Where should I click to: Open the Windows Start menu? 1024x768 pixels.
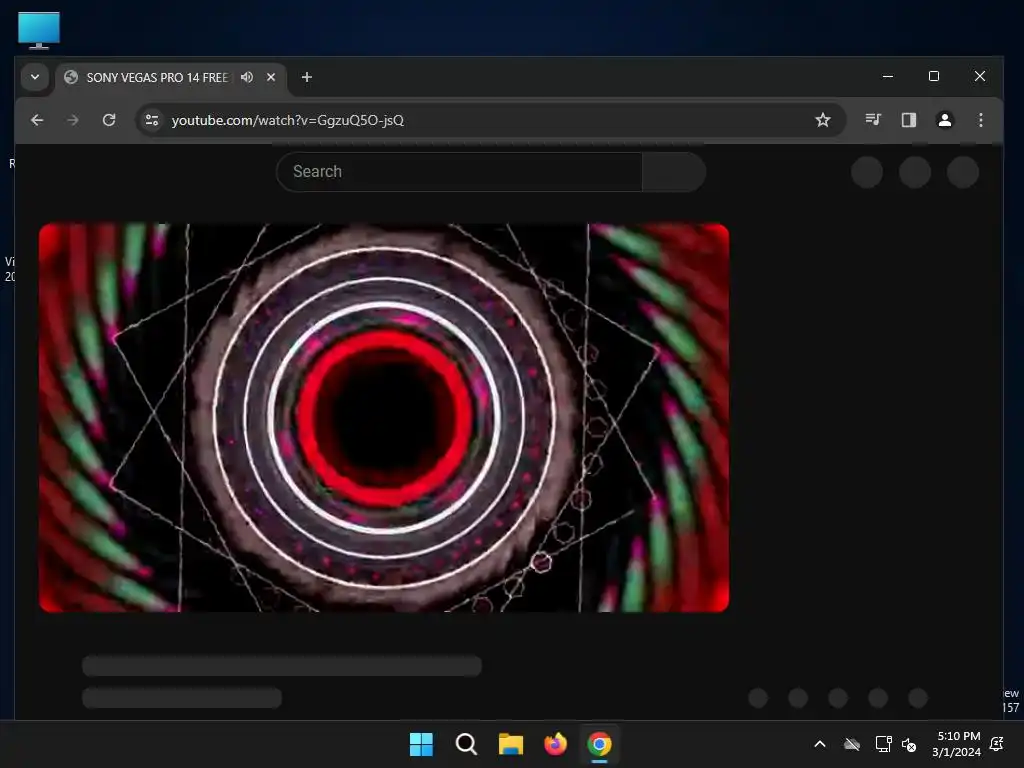[x=421, y=744]
